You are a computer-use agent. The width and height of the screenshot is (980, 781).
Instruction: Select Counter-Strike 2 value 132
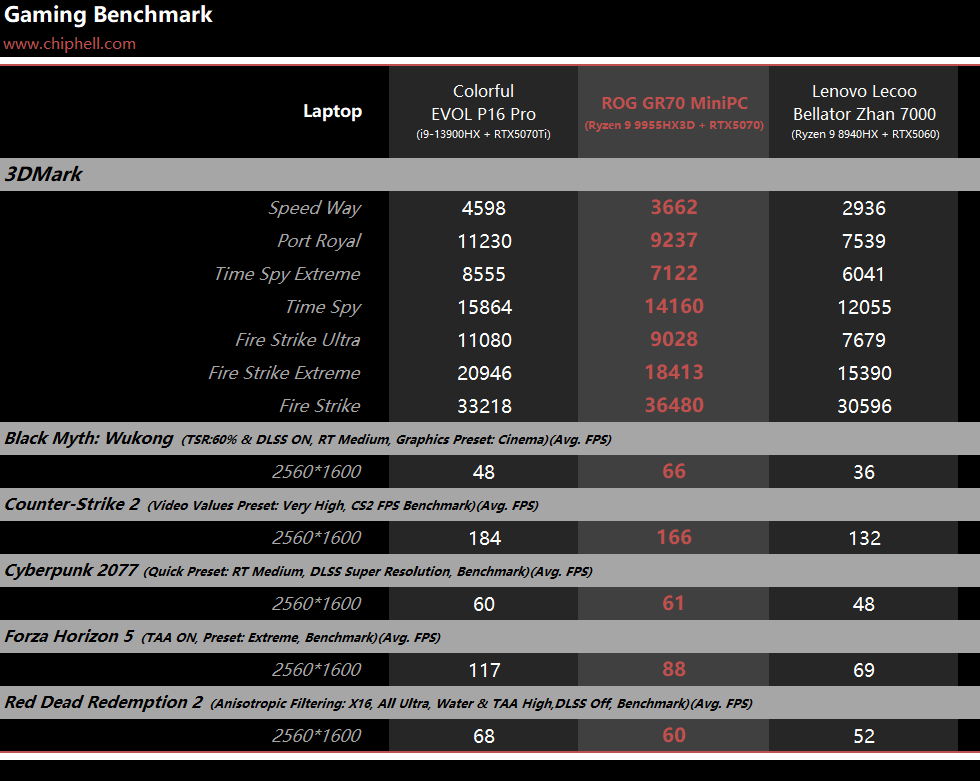864,539
